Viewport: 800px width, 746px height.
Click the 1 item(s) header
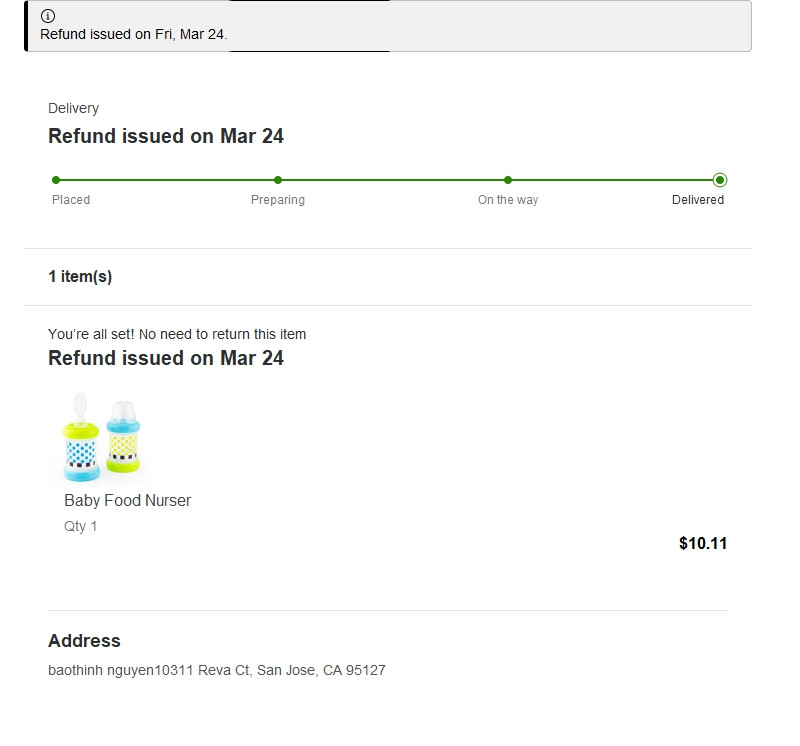tap(80, 277)
